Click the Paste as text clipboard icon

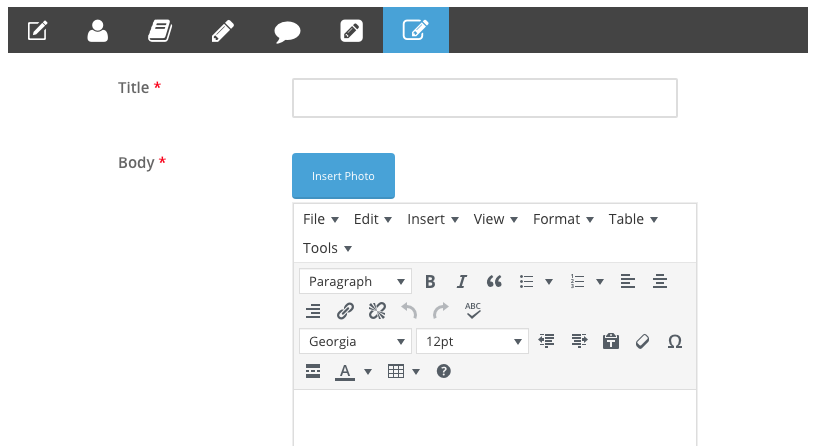click(x=610, y=341)
